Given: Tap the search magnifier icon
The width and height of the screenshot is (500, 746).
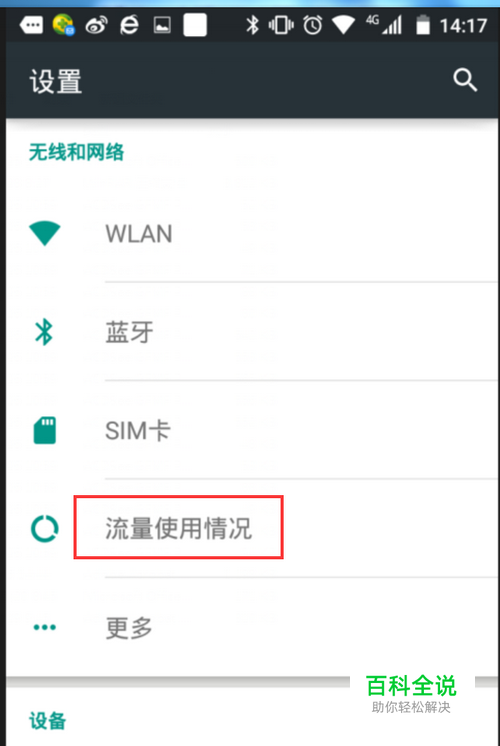Looking at the screenshot, I should [x=465, y=79].
